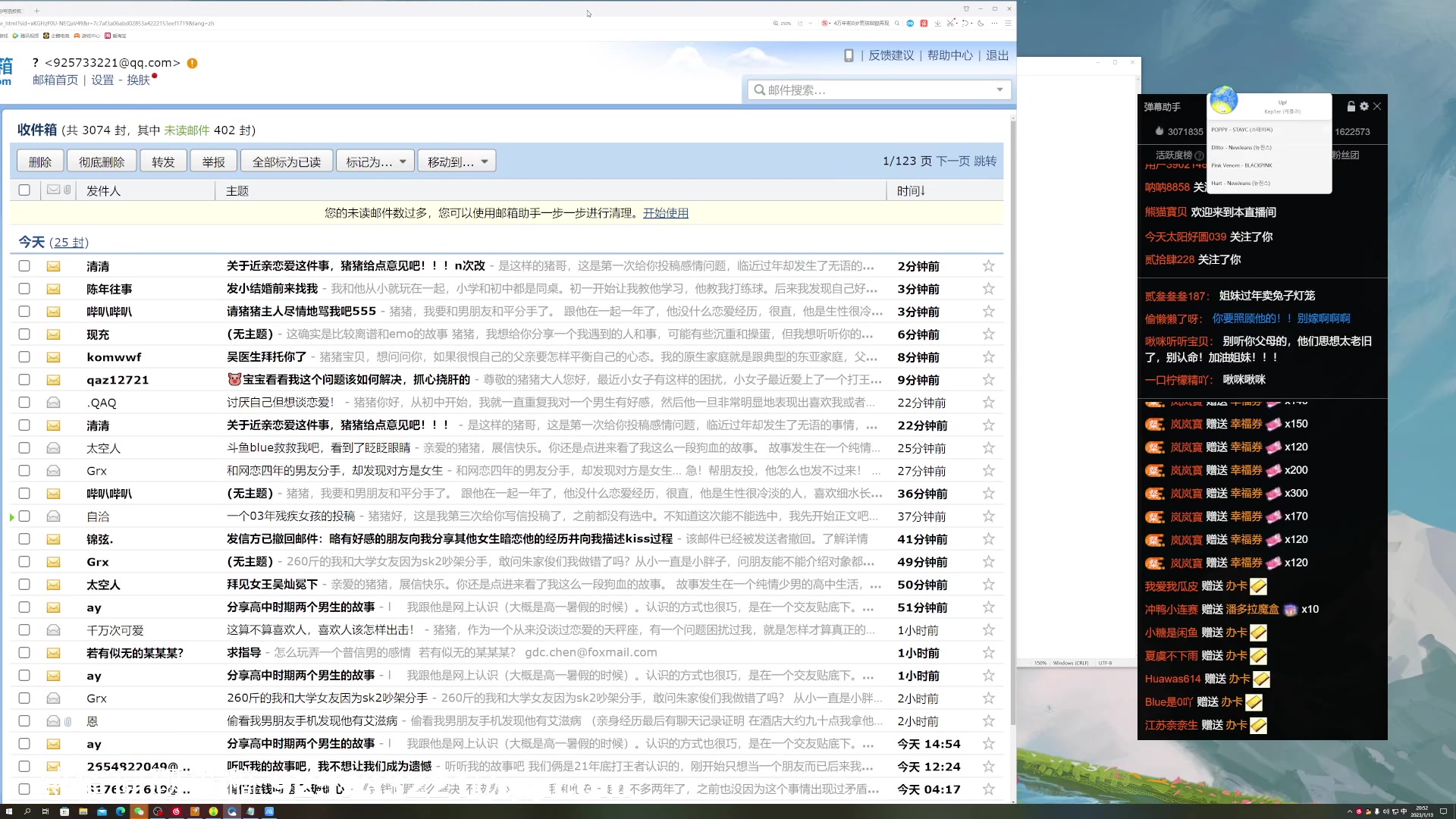Image resolution: width=1456 pixels, height=819 pixels.
Task: Switch to the 企鹅电竞 bookmark tab
Action: point(61,36)
